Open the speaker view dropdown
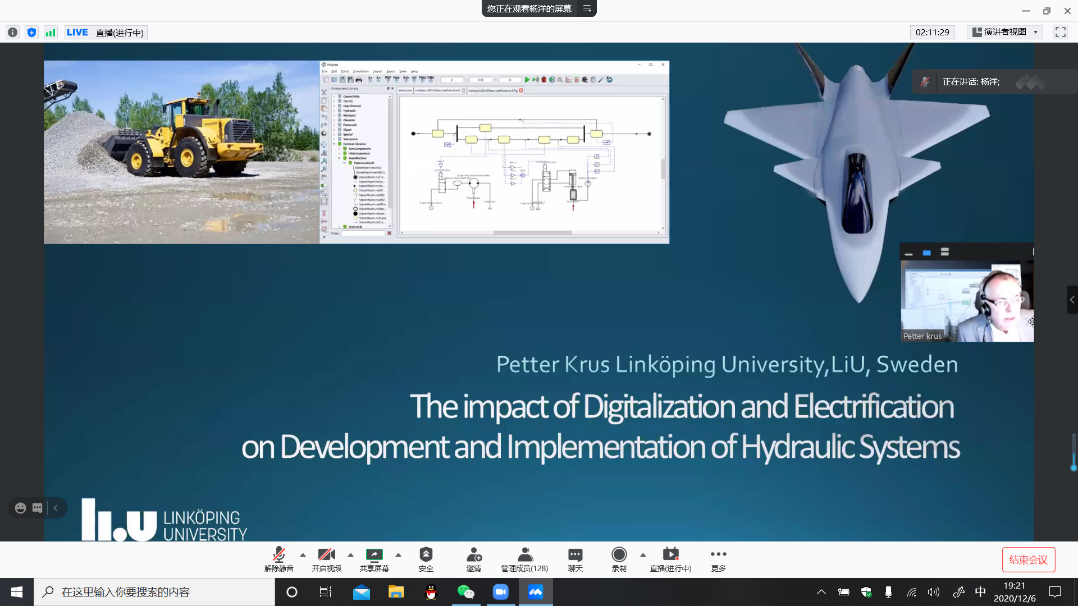The height and width of the screenshot is (606, 1078). coord(1005,32)
